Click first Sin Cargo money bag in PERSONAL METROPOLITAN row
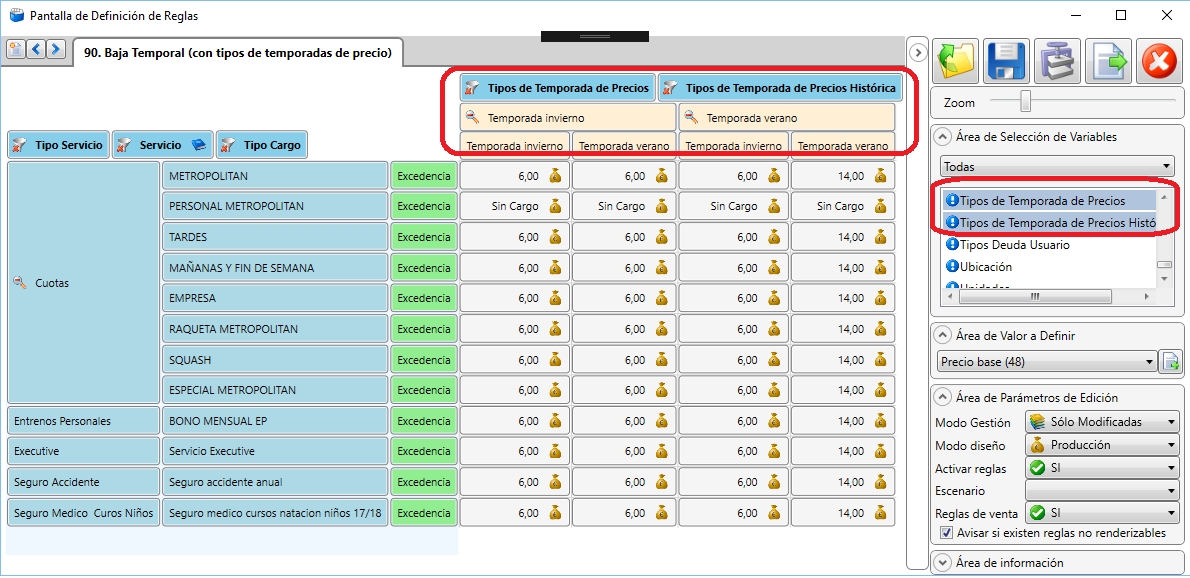 tap(556, 206)
